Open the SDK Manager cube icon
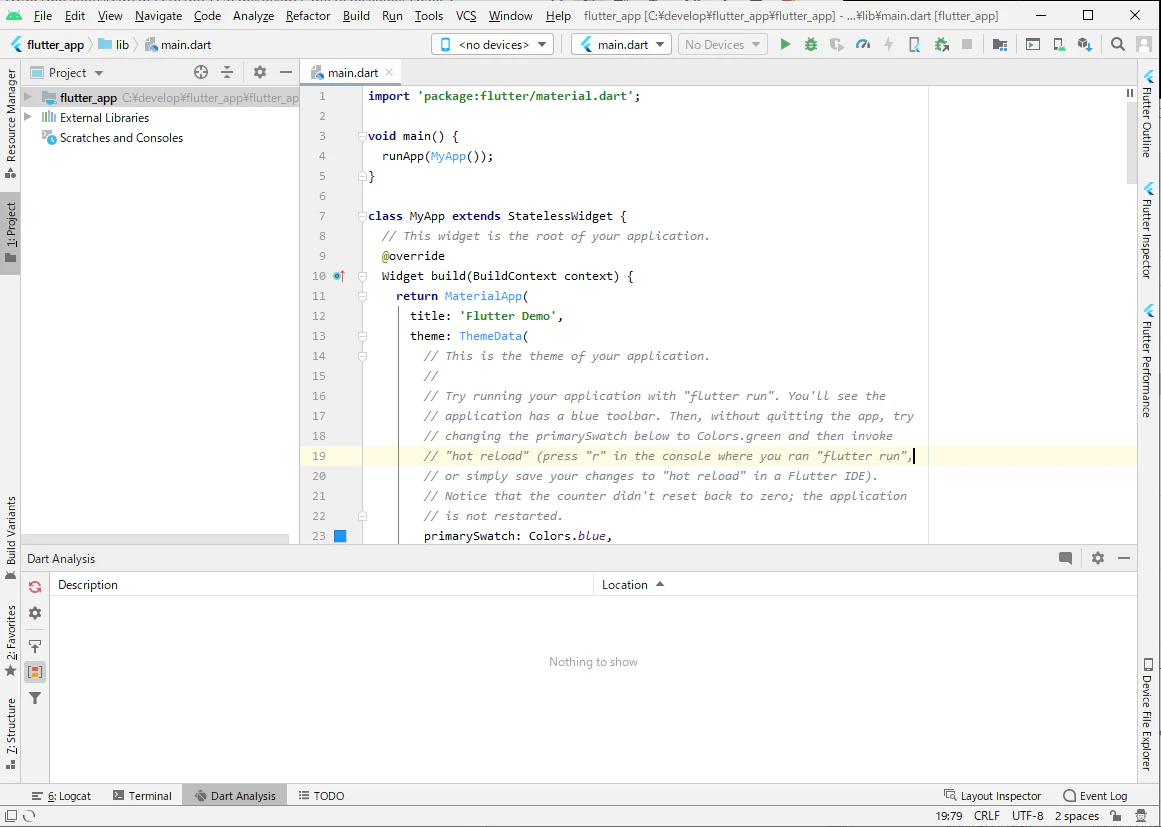1161x827 pixels. click(1085, 44)
